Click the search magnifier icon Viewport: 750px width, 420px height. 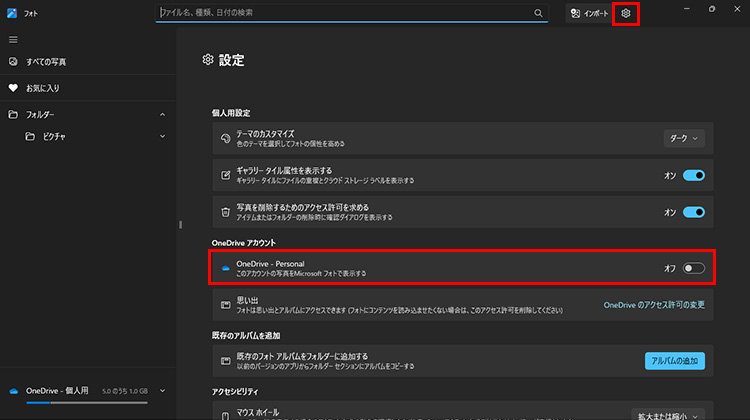(539, 13)
